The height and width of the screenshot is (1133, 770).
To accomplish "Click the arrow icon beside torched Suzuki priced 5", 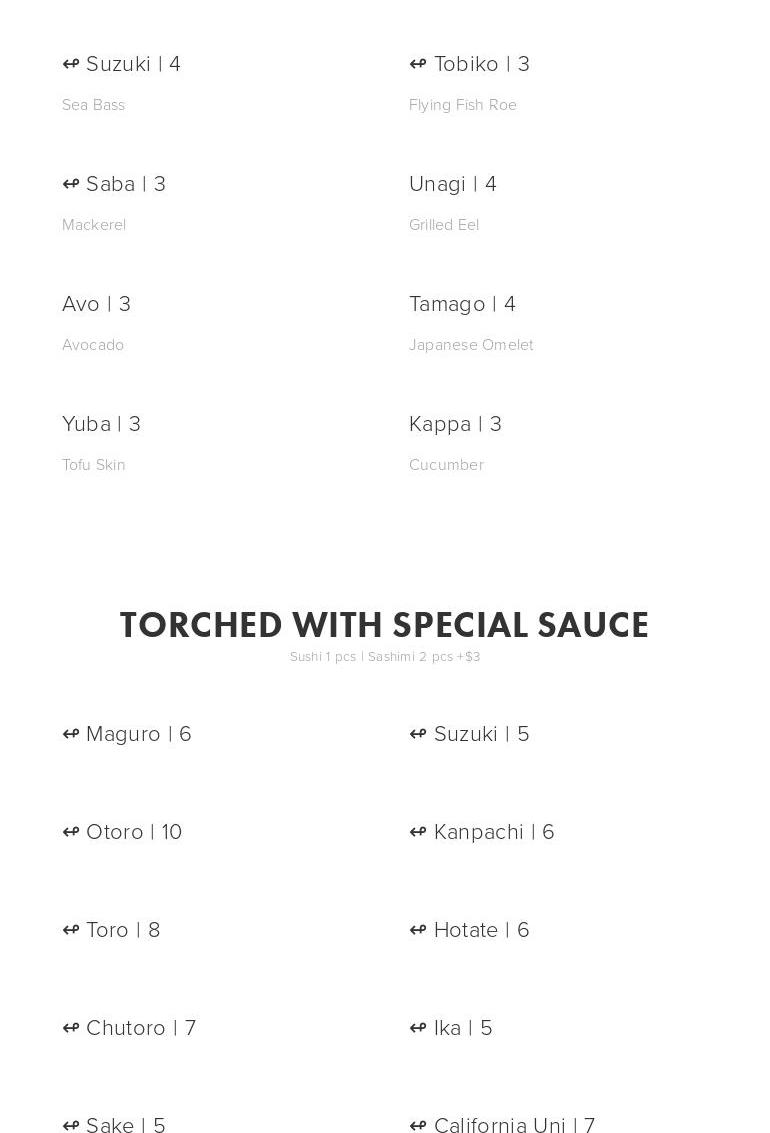I will coord(418,734).
